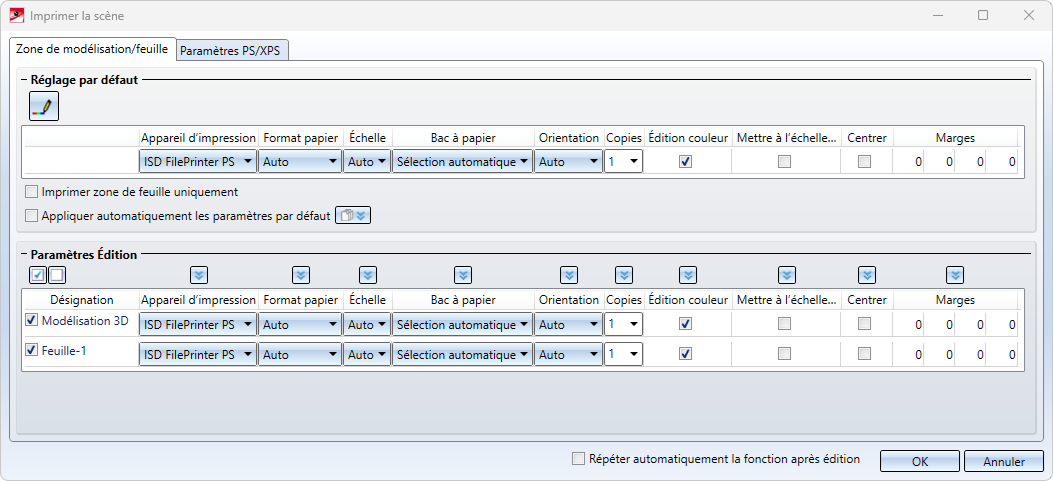The height and width of the screenshot is (481, 1053).
Task: Open Orientation dropdown in Modélisation 3D row
Action: click(x=568, y=325)
